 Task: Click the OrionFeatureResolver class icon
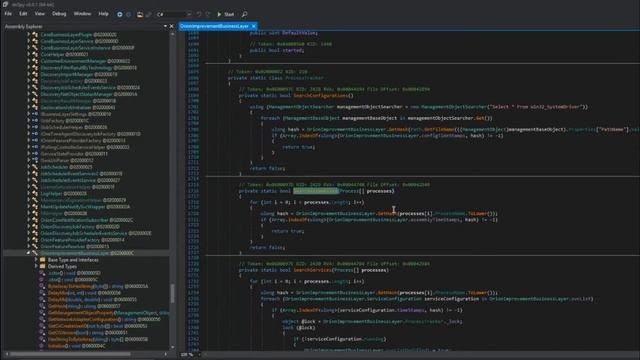pyautogui.click(x=36, y=247)
